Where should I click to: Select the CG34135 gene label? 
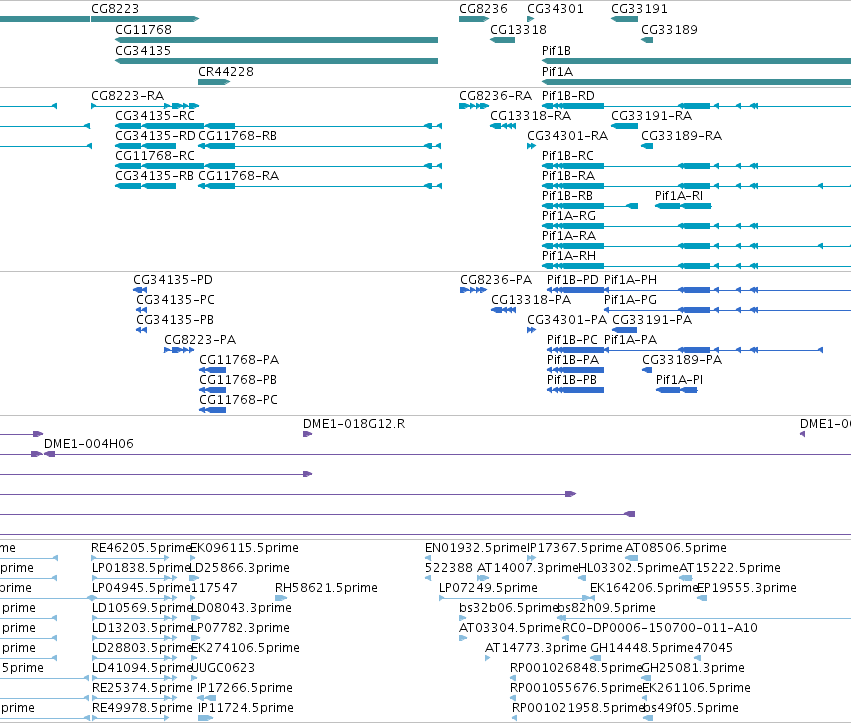pyautogui.click(x=143, y=51)
